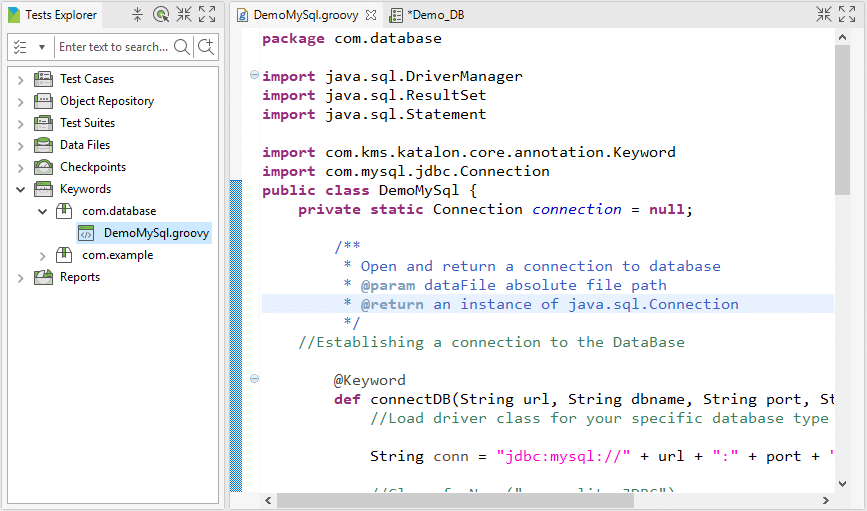Image resolution: width=867 pixels, height=511 pixels.
Task: Expand the Data Files node
Action: tap(20, 146)
